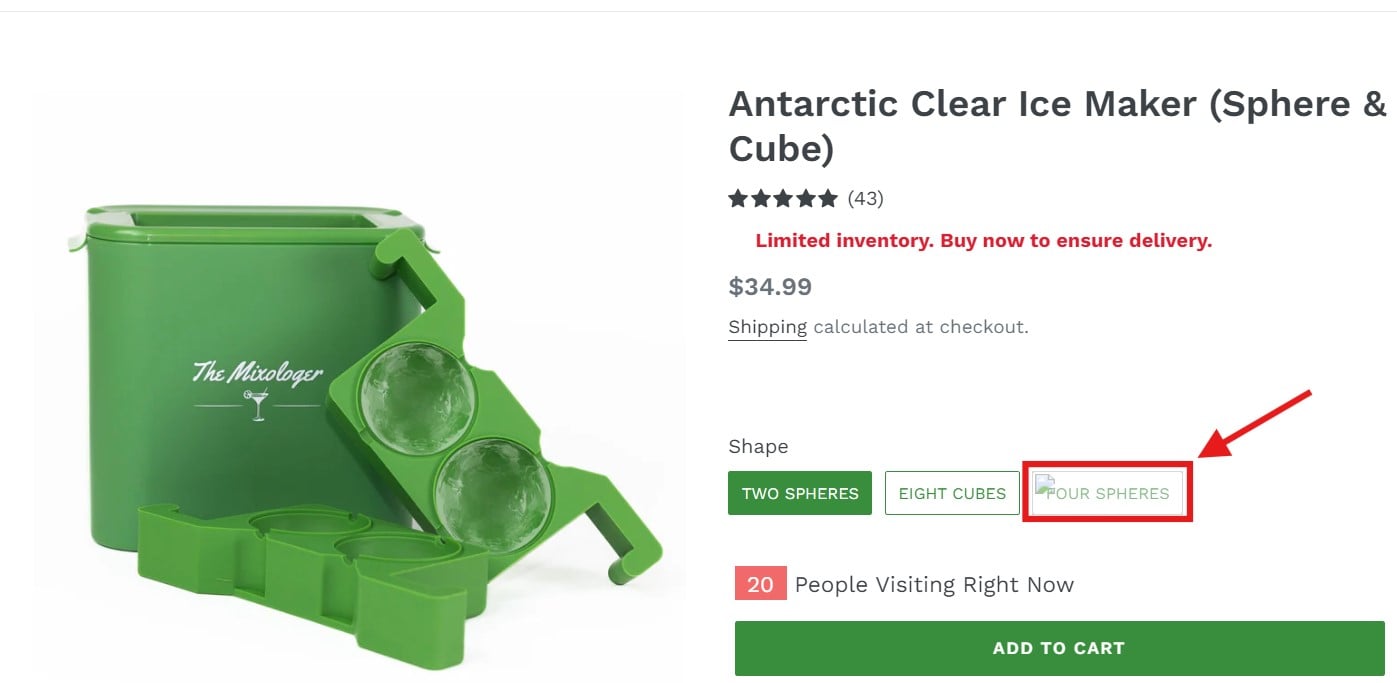Image resolution: width=1397 pixels, height=683 pixels.
Task: Click the red annotation arrow
Action: tap(1256, 424)
